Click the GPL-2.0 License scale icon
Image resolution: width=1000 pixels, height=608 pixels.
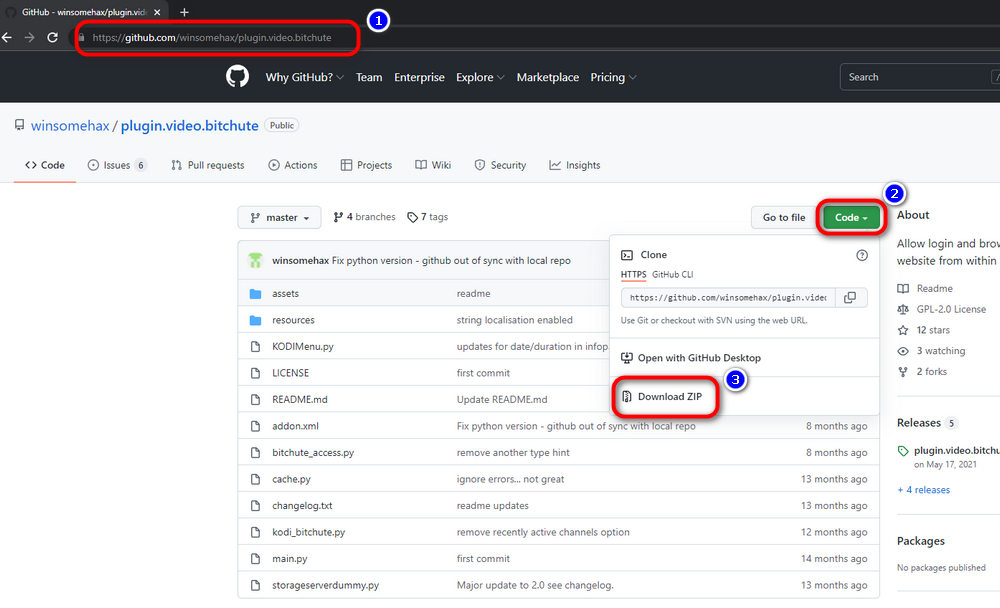click(903, 309)
